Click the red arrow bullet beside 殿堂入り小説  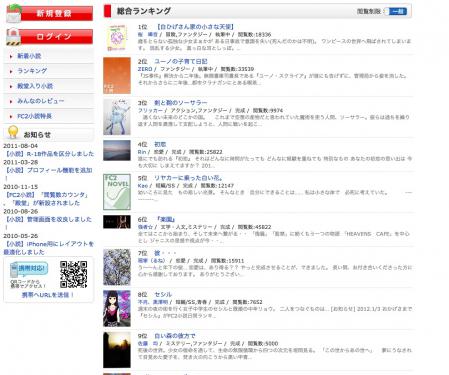click(x=11, y=86)
